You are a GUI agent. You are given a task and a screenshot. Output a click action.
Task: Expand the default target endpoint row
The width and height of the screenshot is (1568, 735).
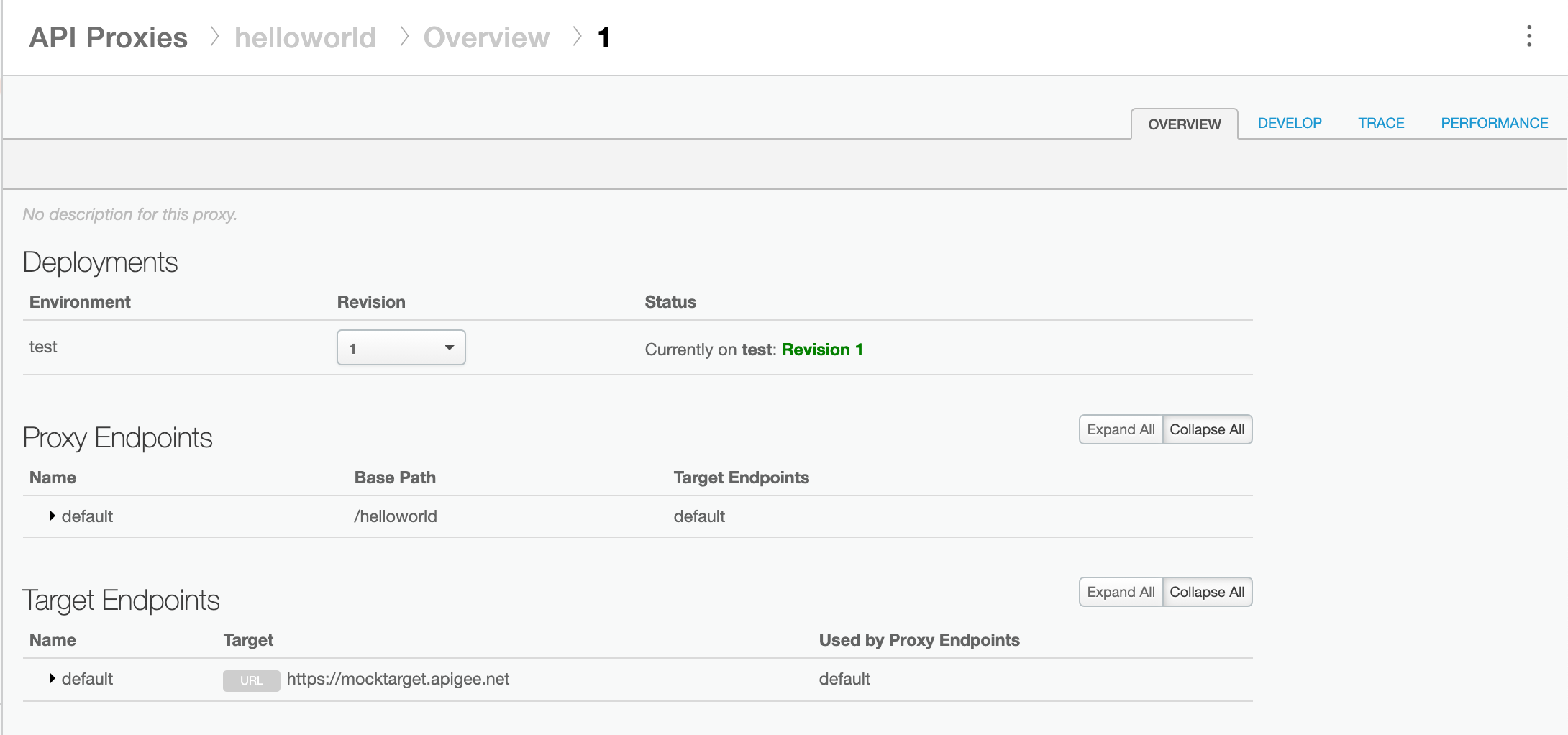52,678
